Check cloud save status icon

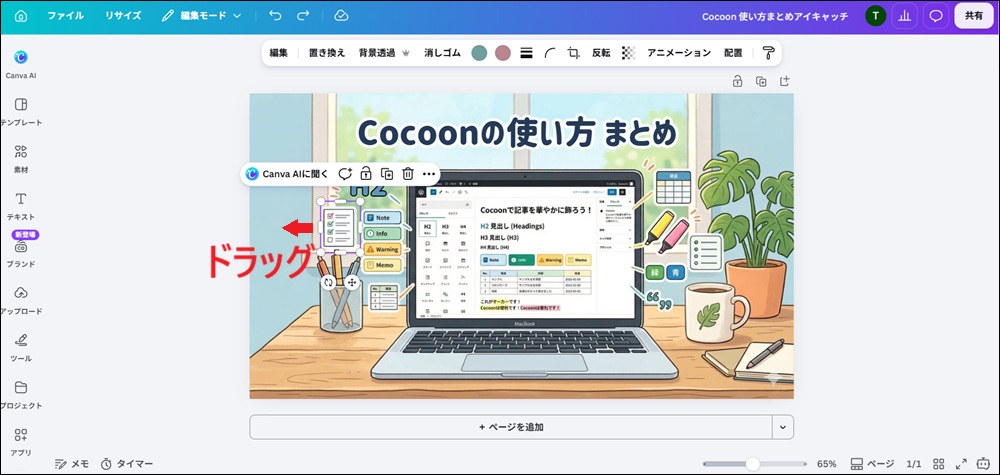[341, 16]
